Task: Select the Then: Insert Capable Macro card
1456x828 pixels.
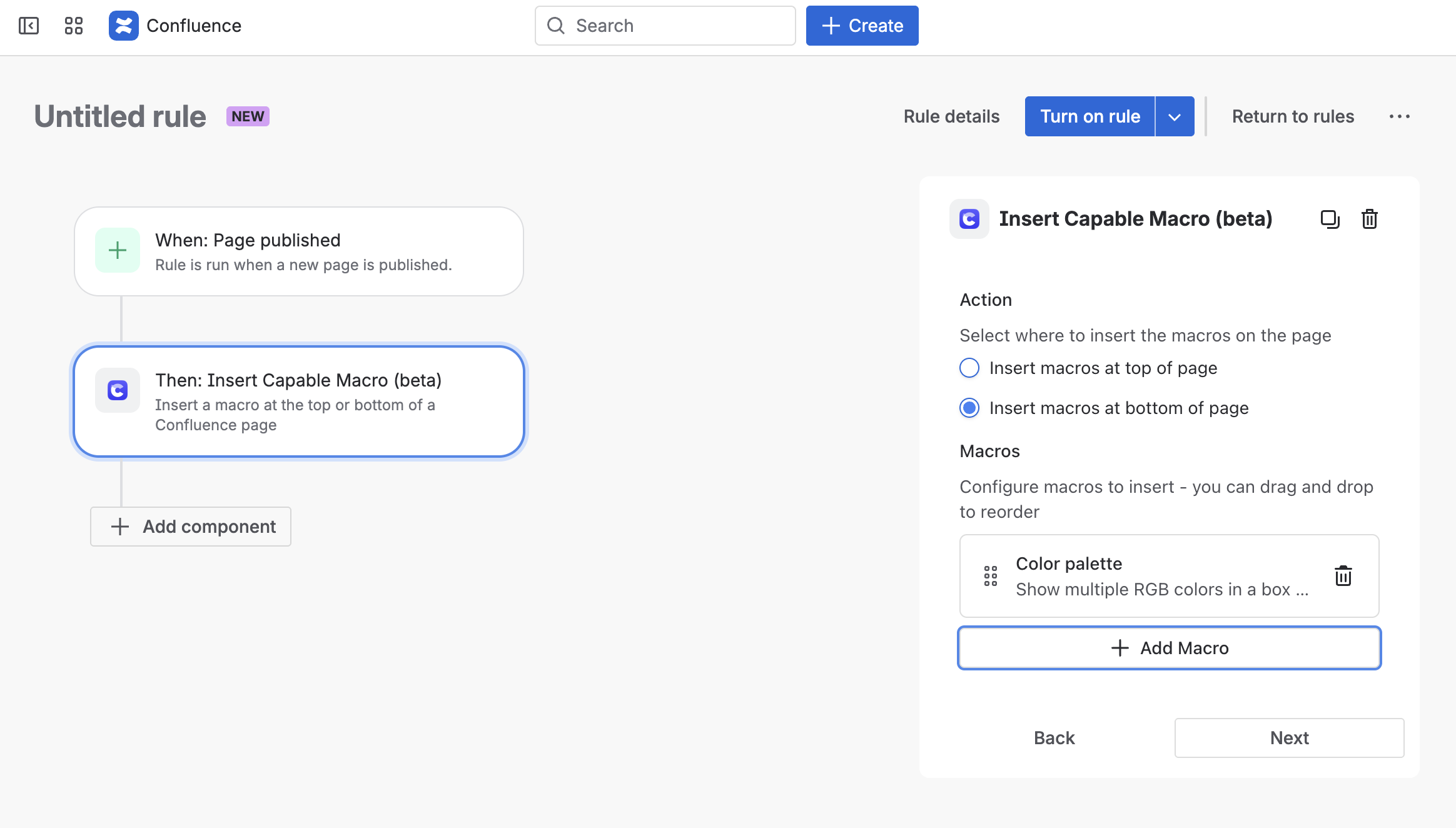Action: tap(299, 401)
